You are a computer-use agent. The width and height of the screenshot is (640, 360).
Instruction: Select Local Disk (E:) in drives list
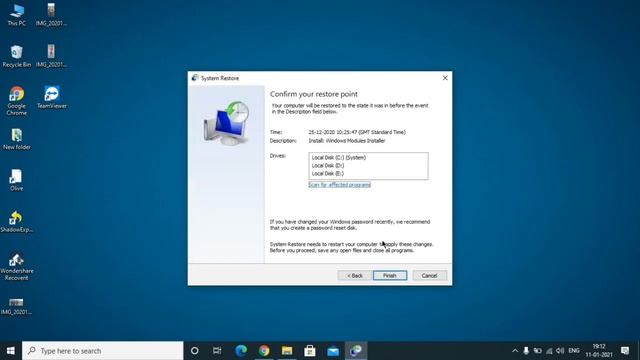[x=328, y=173]
